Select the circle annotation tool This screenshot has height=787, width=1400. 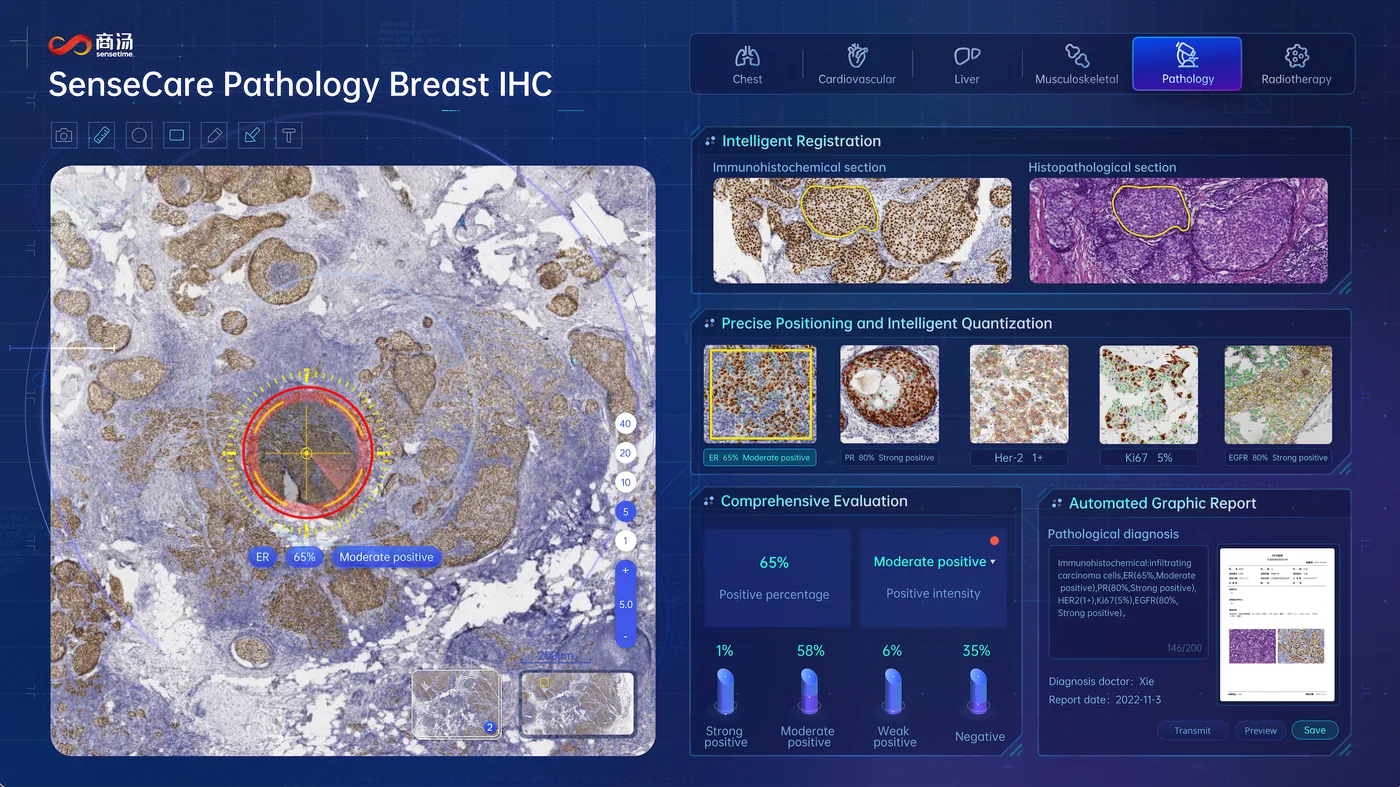[x=139, y=135]
